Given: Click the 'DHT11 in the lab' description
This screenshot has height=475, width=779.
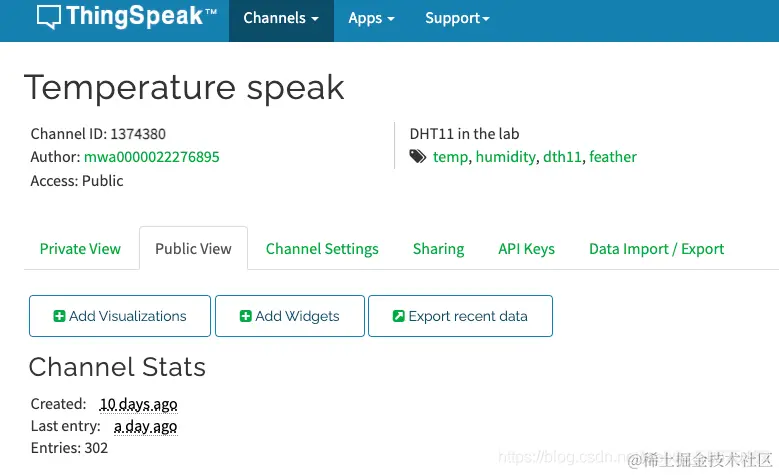Looking at the screenshot, I should coord(464,134).
